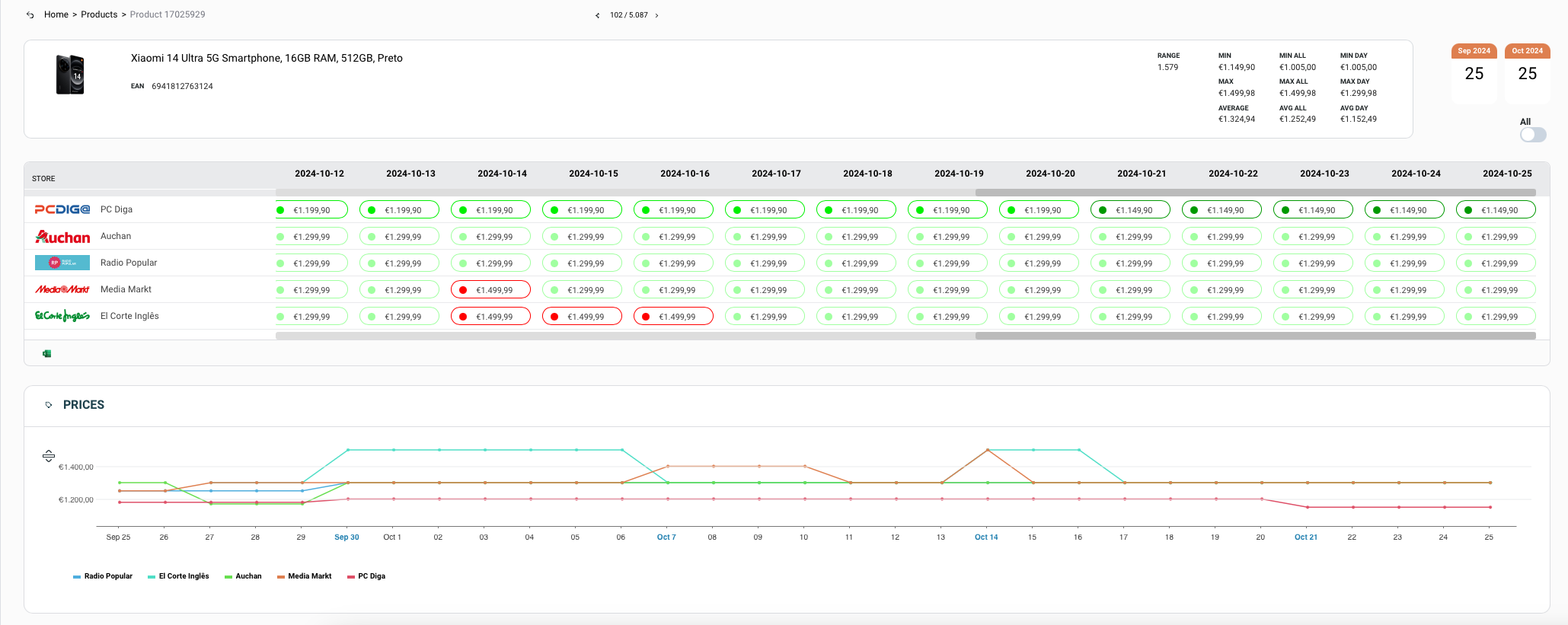This screenshot has width=1568, height=625.
Task: Toggle Auchan series in chart legend
Action: click(243, 576)
